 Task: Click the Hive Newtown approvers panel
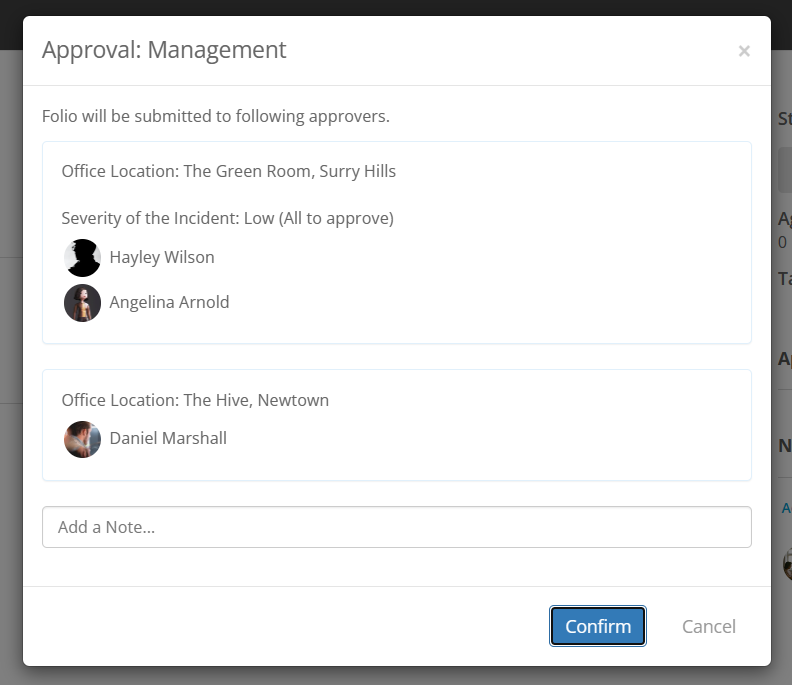(x=397, y=425)
